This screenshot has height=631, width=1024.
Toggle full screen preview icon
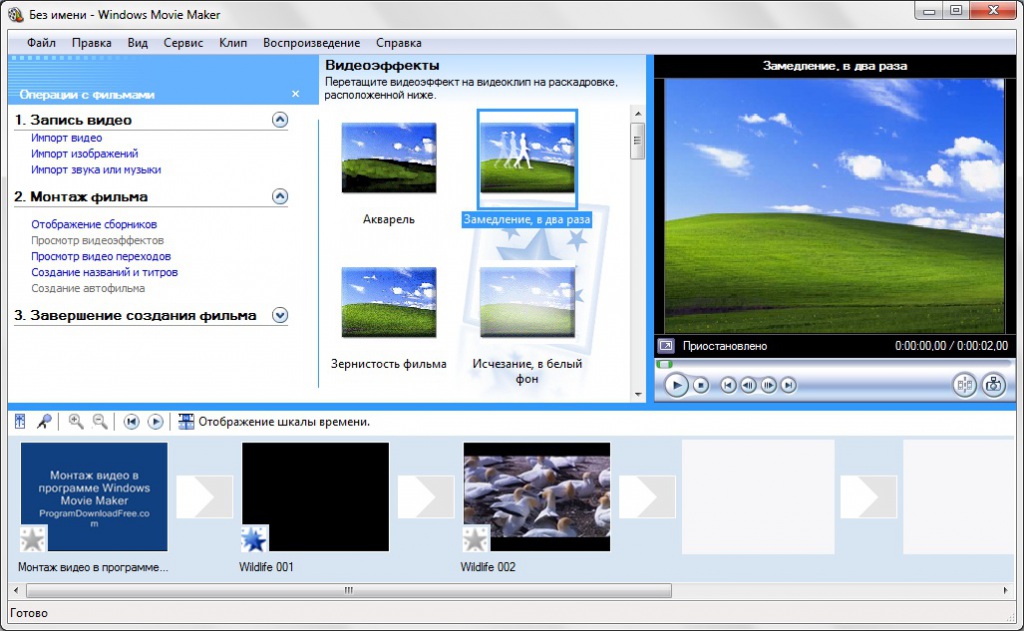665,346
